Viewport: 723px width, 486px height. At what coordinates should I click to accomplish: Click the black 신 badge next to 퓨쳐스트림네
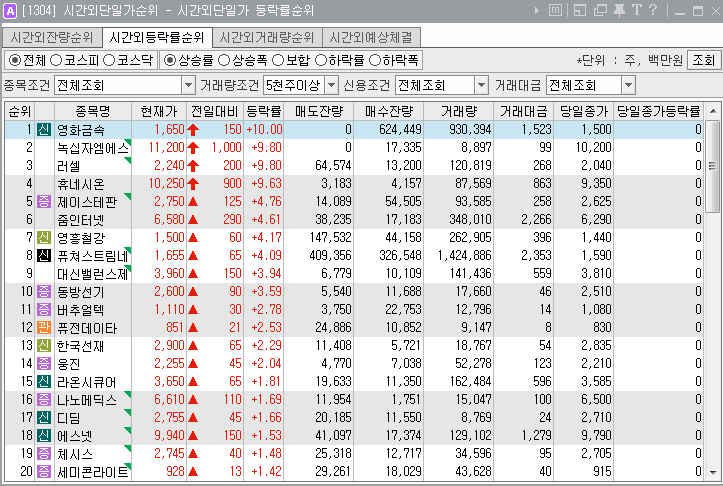44,255
